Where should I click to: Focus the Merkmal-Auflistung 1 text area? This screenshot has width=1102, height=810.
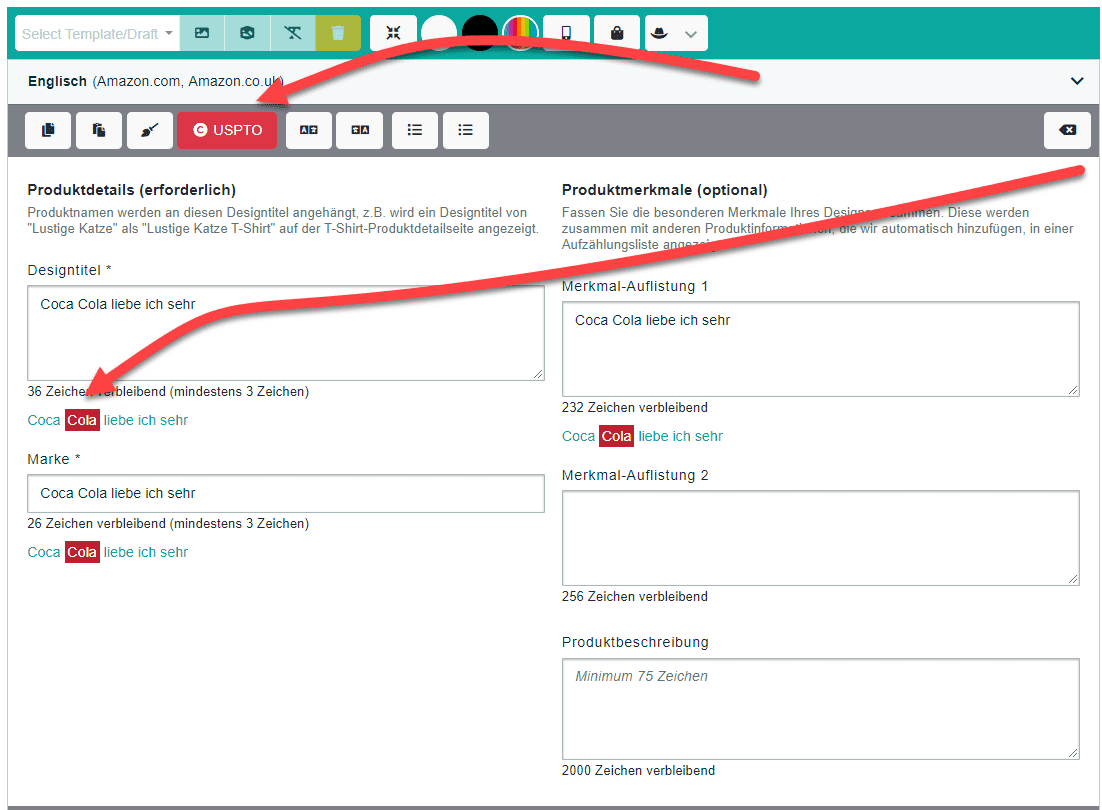pyautogui.click(x=820, y=349)
